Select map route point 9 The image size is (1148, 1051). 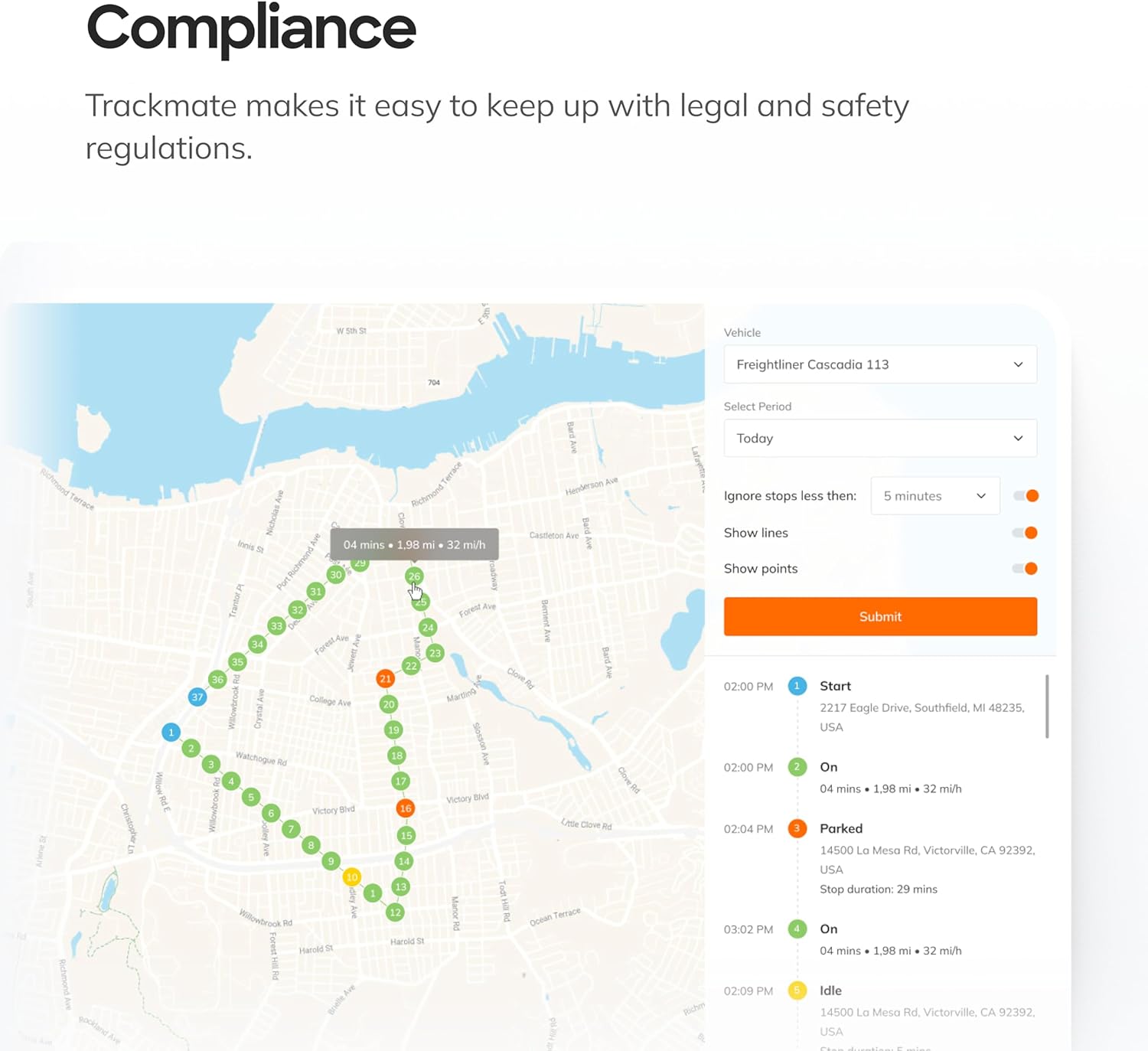[331, 861]
